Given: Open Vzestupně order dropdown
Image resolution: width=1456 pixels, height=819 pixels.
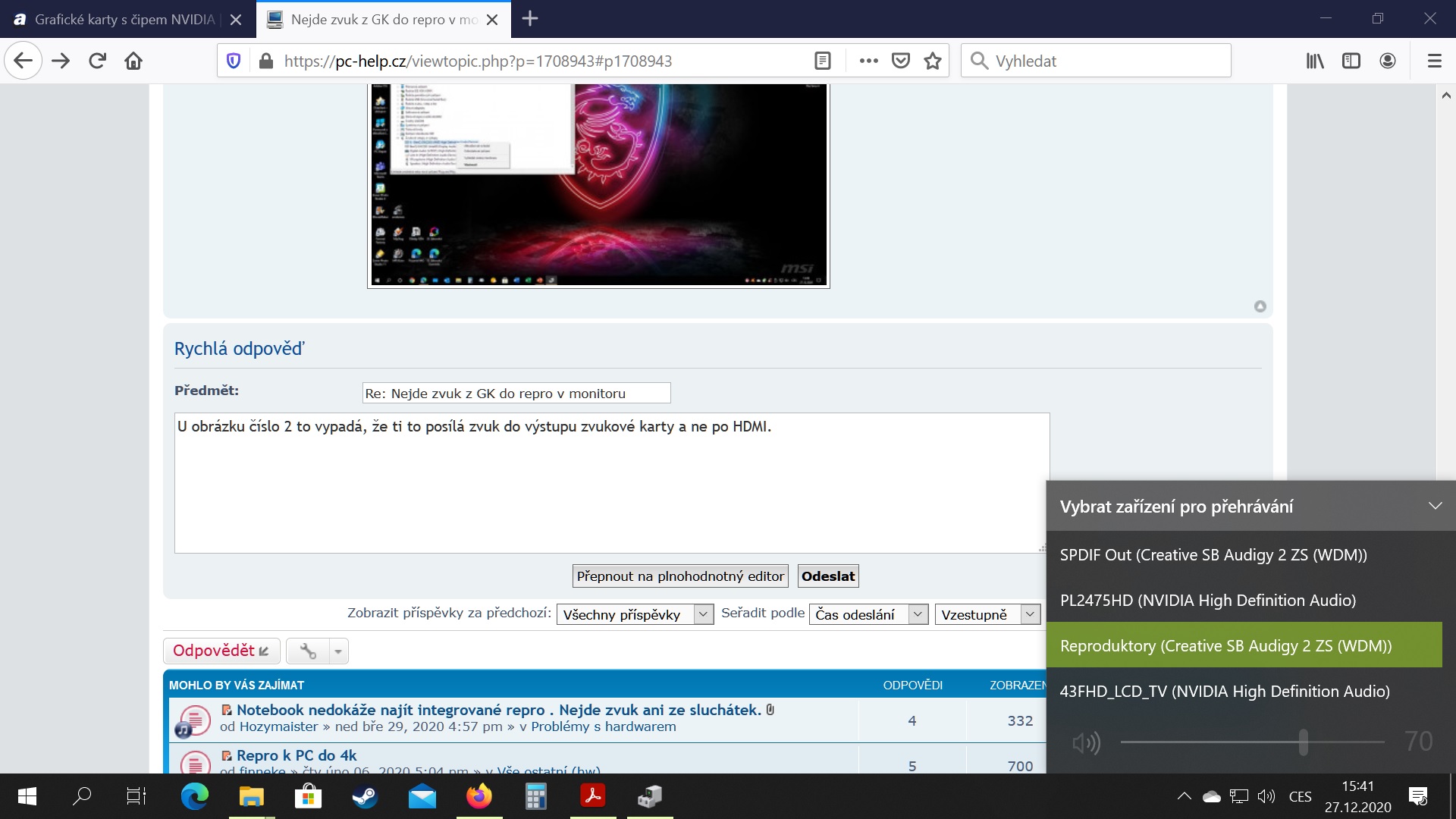Looking at the screenshot, I should pyautogui.click(x=987, y=614).
